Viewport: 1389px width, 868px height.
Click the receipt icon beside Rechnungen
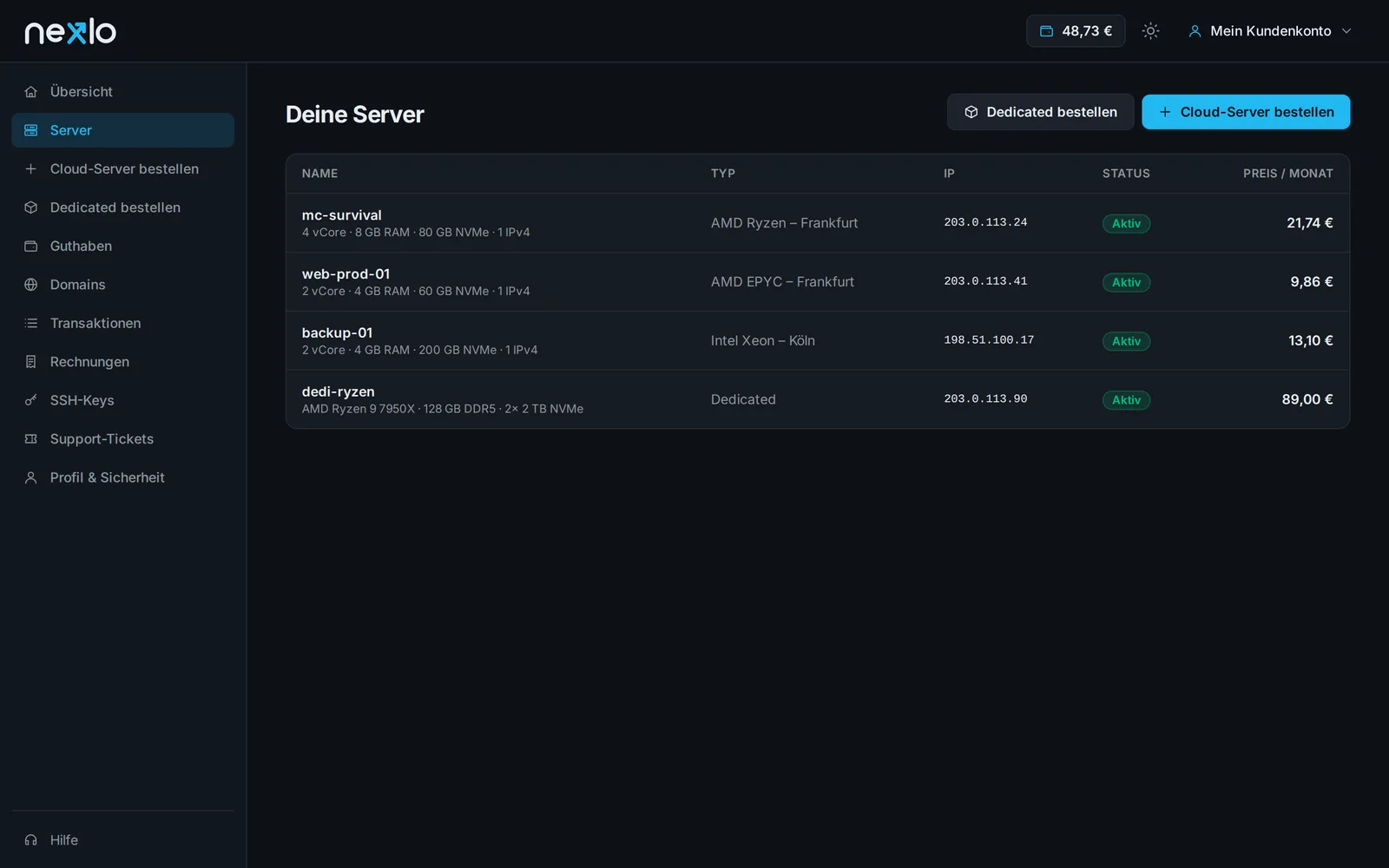pos(31,362)
